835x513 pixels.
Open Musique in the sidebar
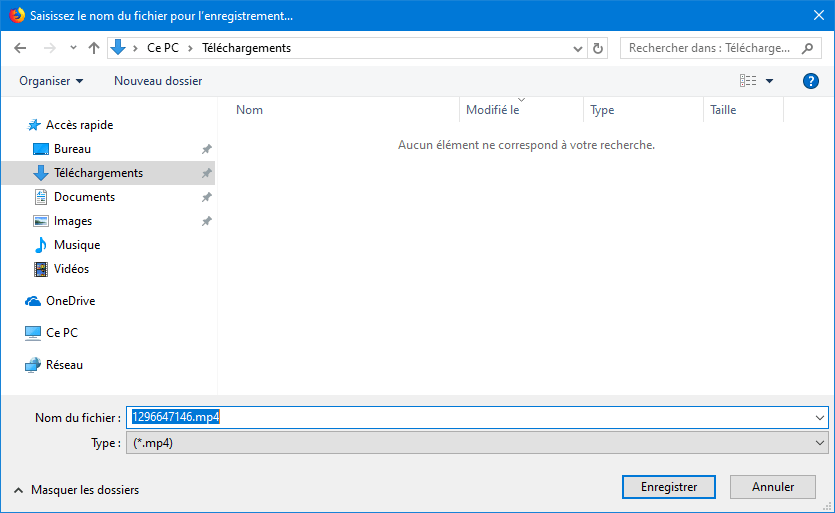[x=77, y=245]
